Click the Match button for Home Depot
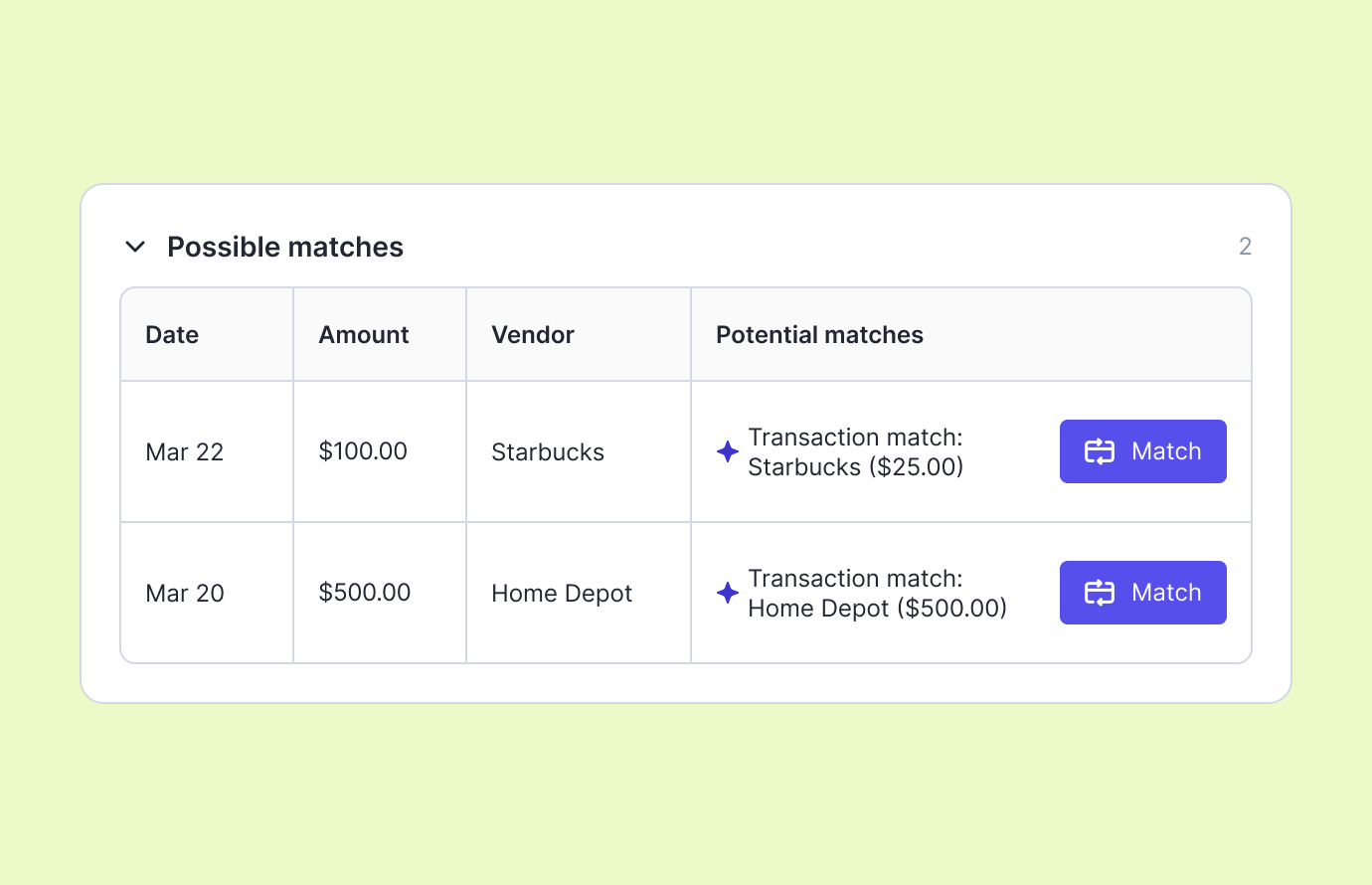Image resolution: width=1372 pixels, height=885 pixels. (1142, 593)
